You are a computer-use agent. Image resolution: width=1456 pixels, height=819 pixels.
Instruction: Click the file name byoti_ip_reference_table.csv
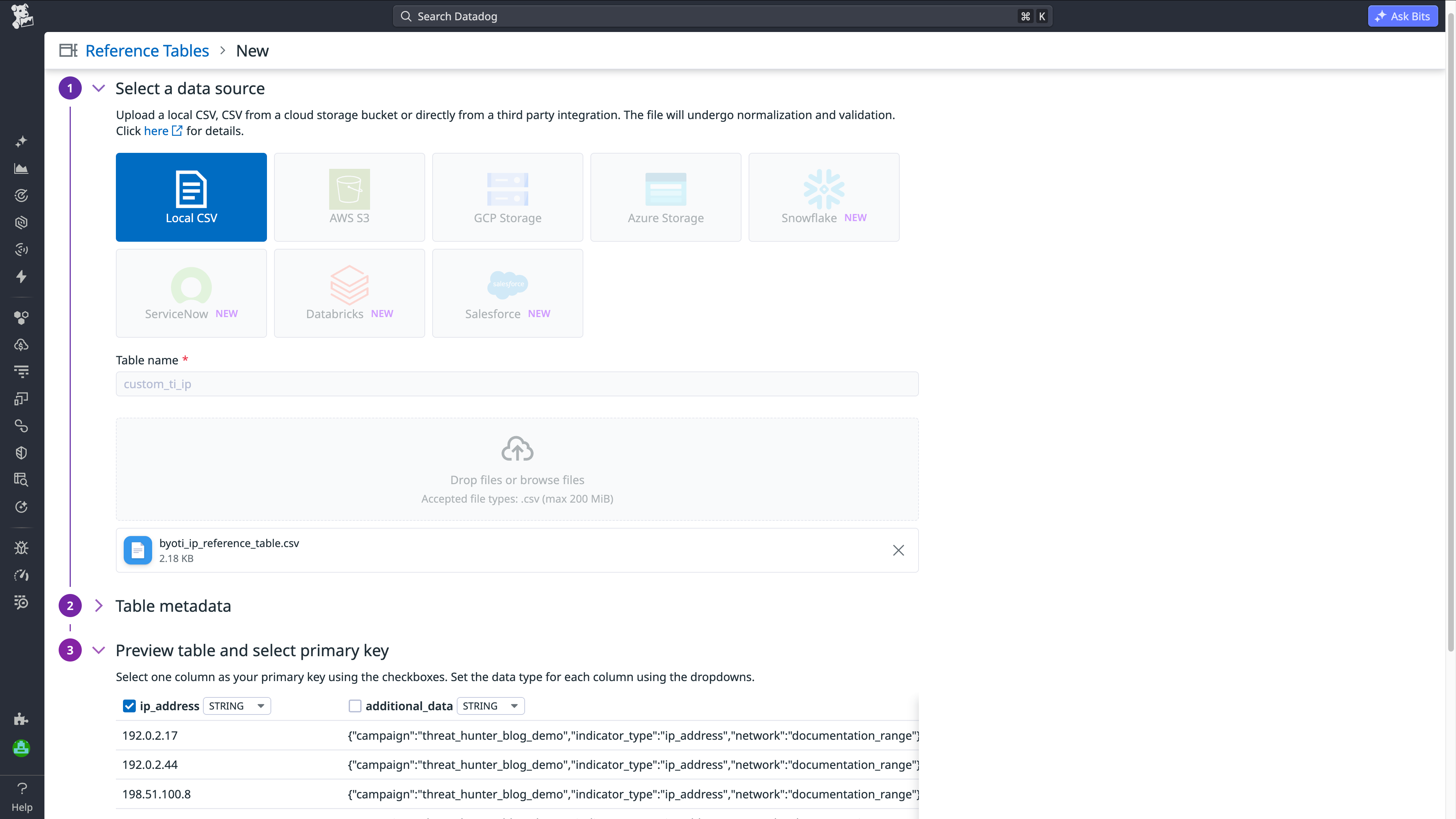[x=229, y=543]
